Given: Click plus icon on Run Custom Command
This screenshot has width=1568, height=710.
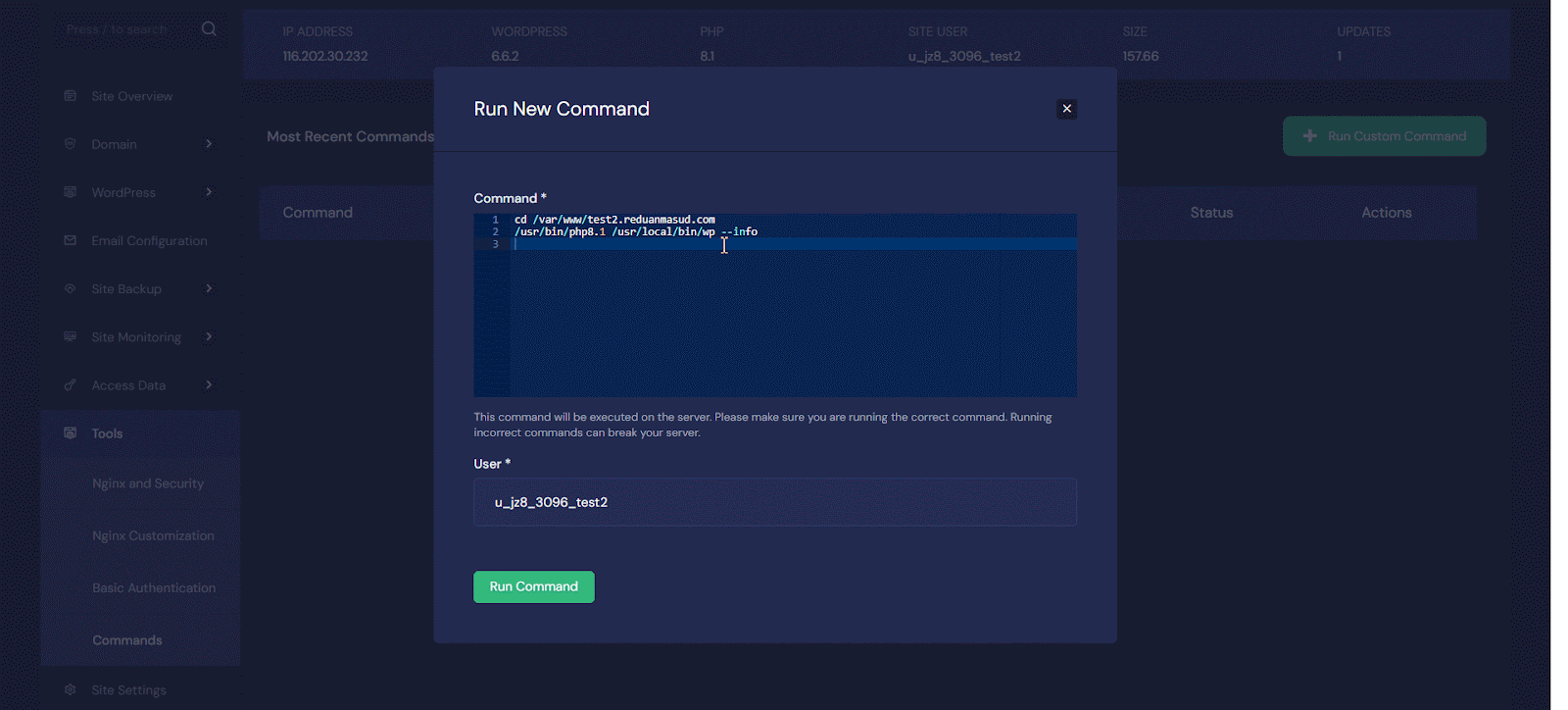Looking at the screenshot, I should pos(1309,136).
